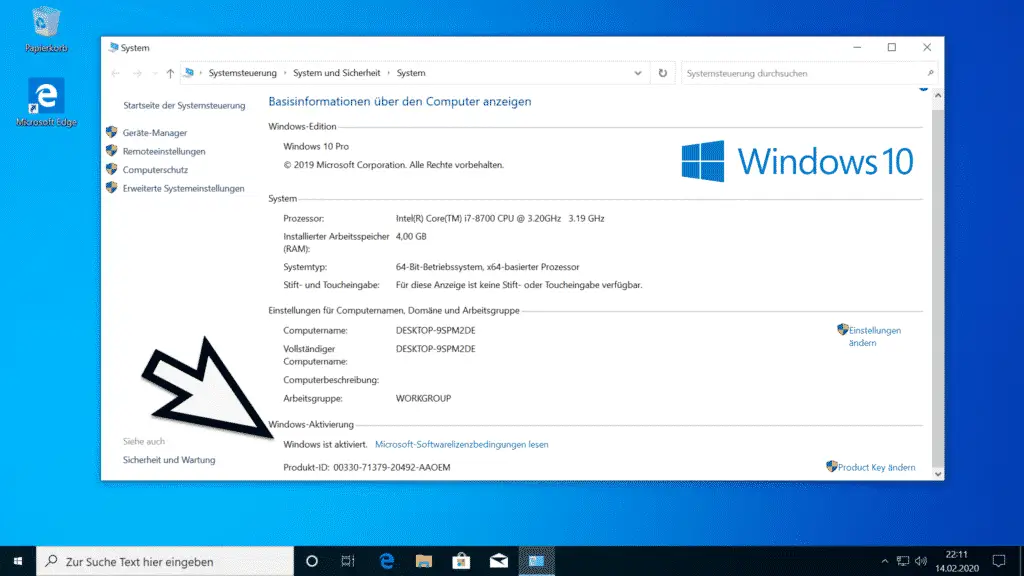This screenshot has height=576, width=1024.
Task: Click the shield icon by Product Key ändern
Action: coord(831,466)
